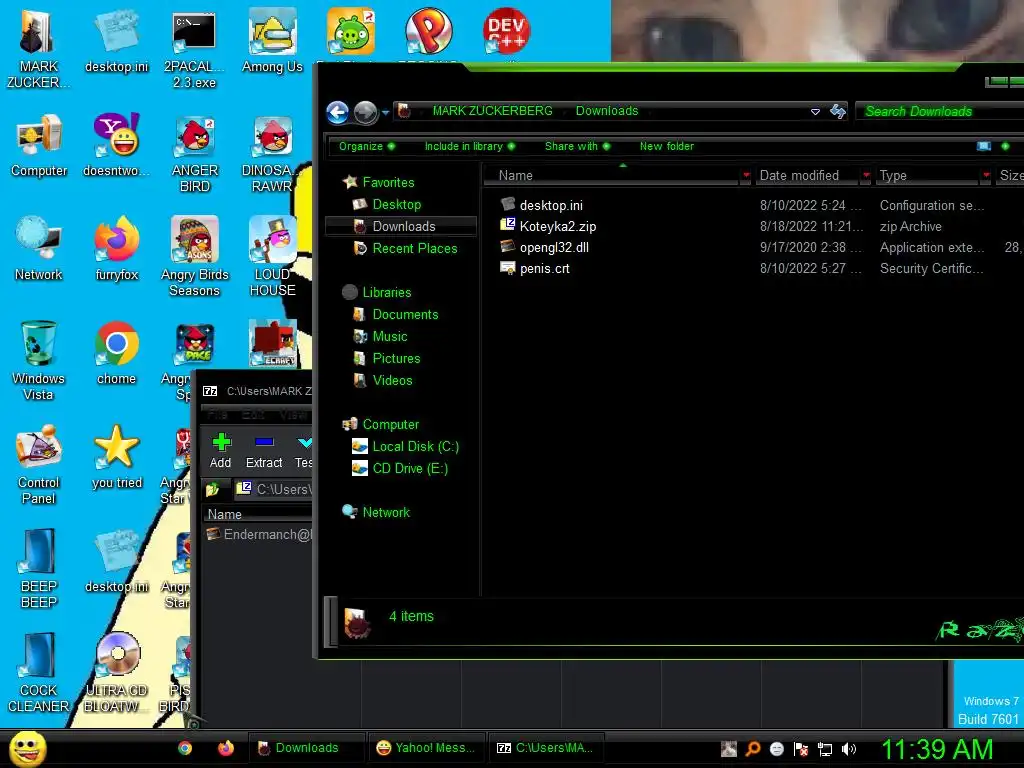Click the network tray icon
Screen dimensions: 1024x768
click(825, 749)
